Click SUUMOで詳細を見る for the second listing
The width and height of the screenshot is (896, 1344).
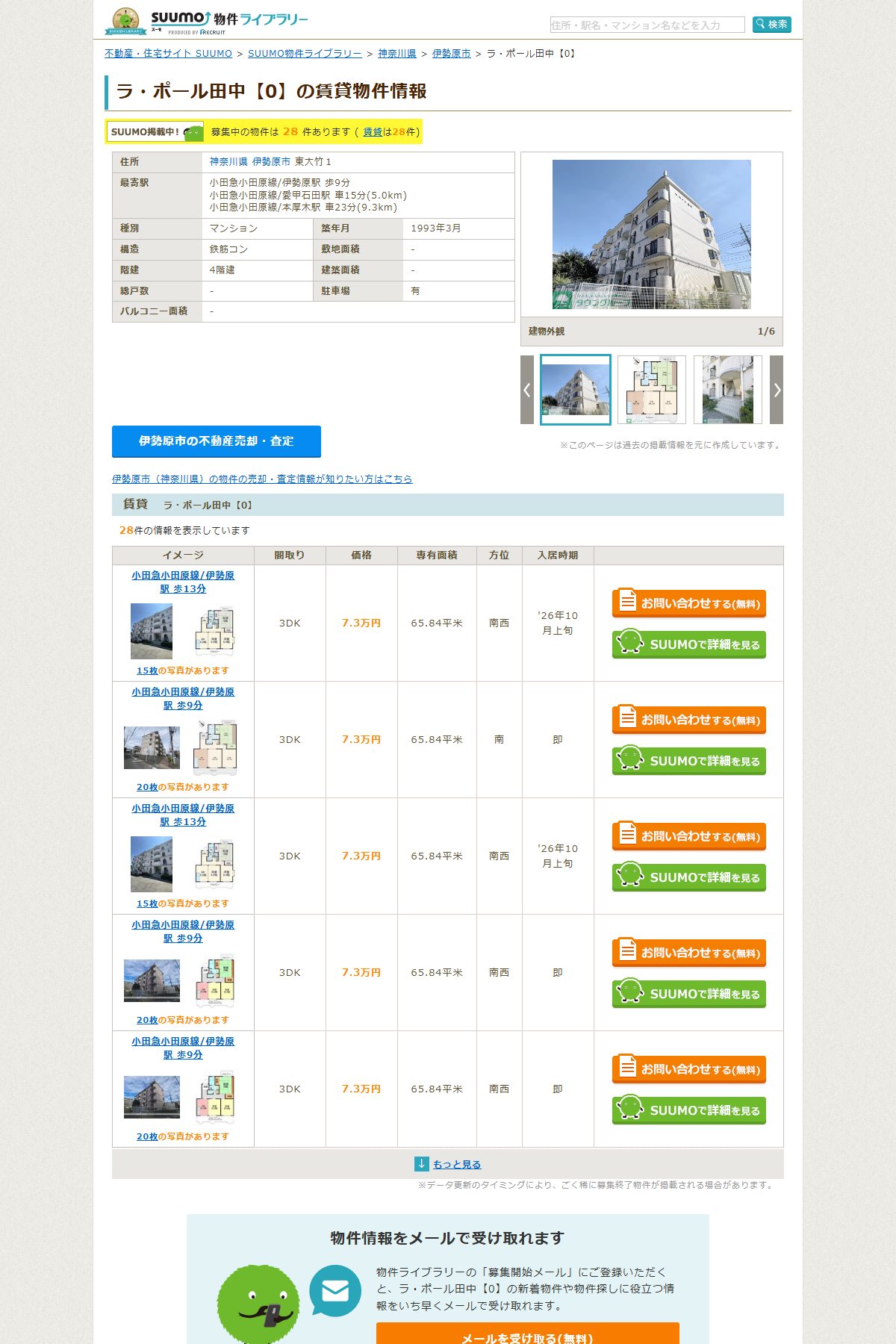tap(689, 761)
